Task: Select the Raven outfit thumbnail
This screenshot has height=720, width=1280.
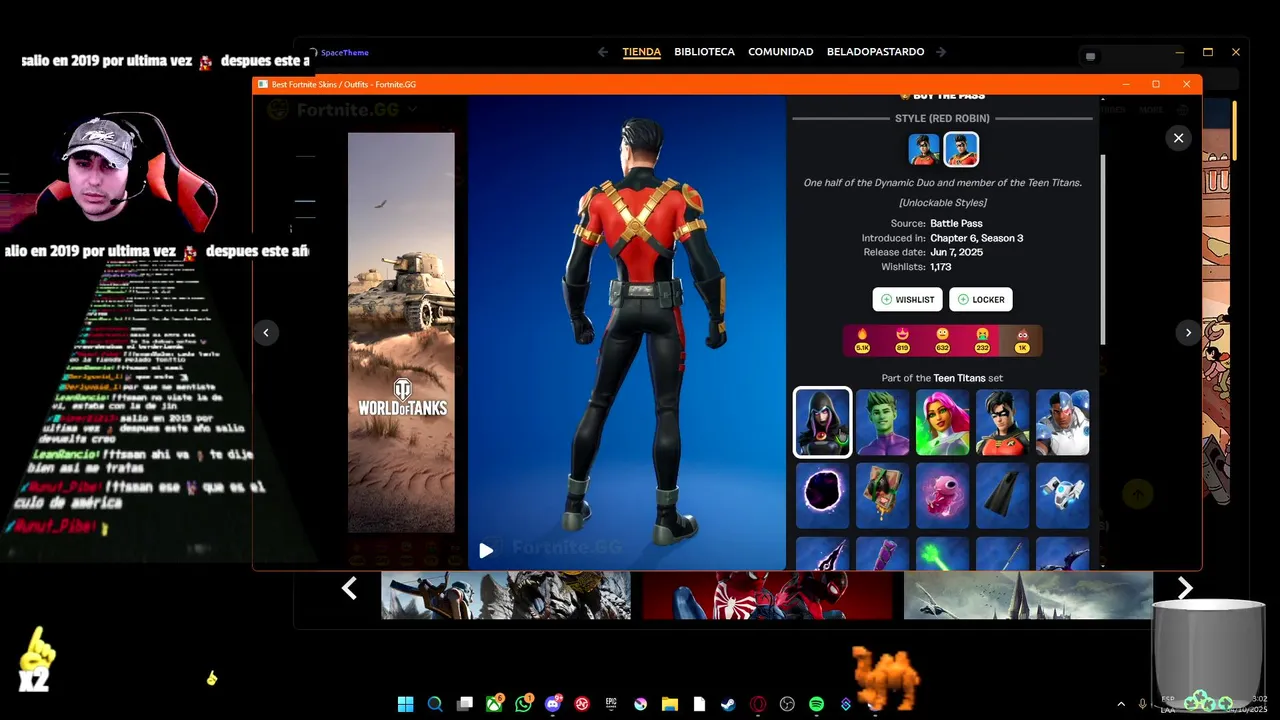Action: click(822, 422)
